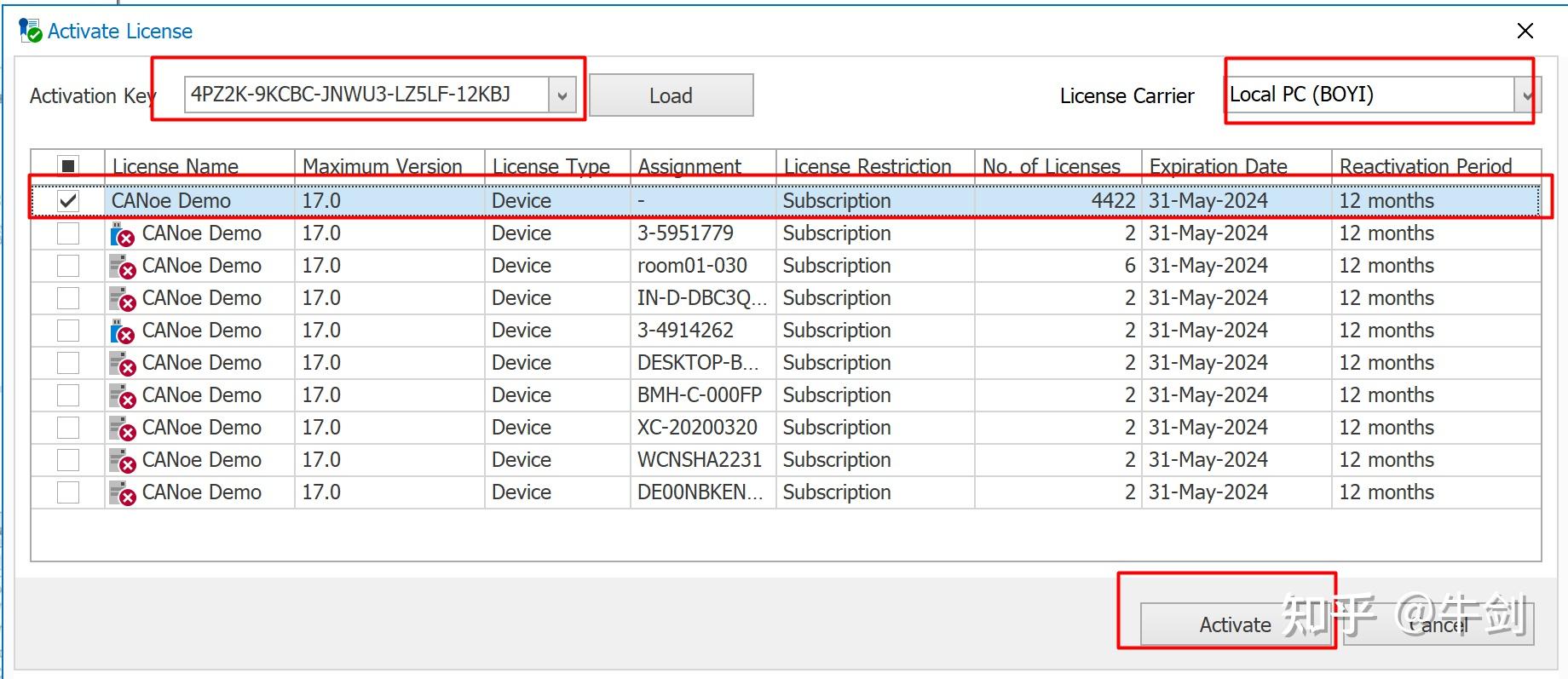Click the license icon in the 3-5951779 row
The width and height of the screenshot is (1568, 679).
pyautogui.click(x=123, y=234)
